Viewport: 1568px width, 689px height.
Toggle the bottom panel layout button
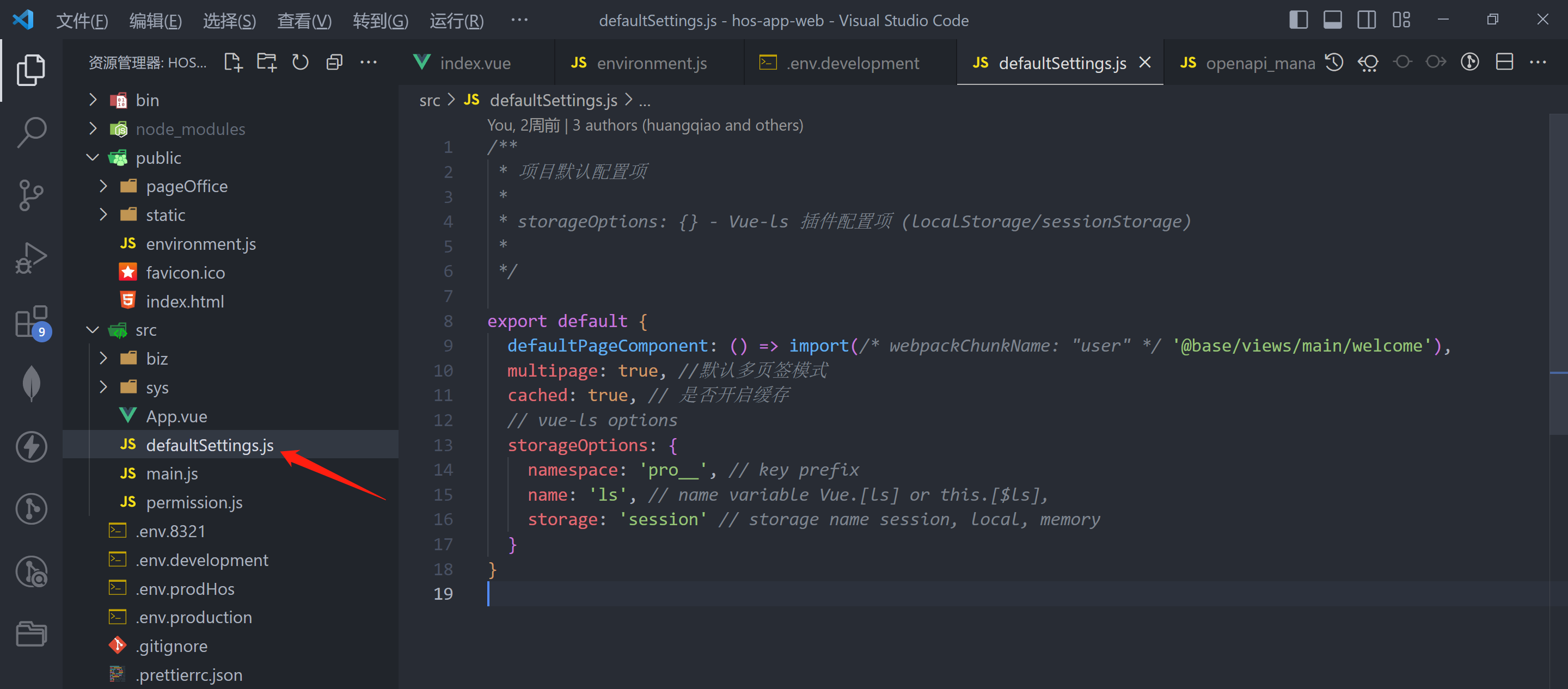[1332, 20]
